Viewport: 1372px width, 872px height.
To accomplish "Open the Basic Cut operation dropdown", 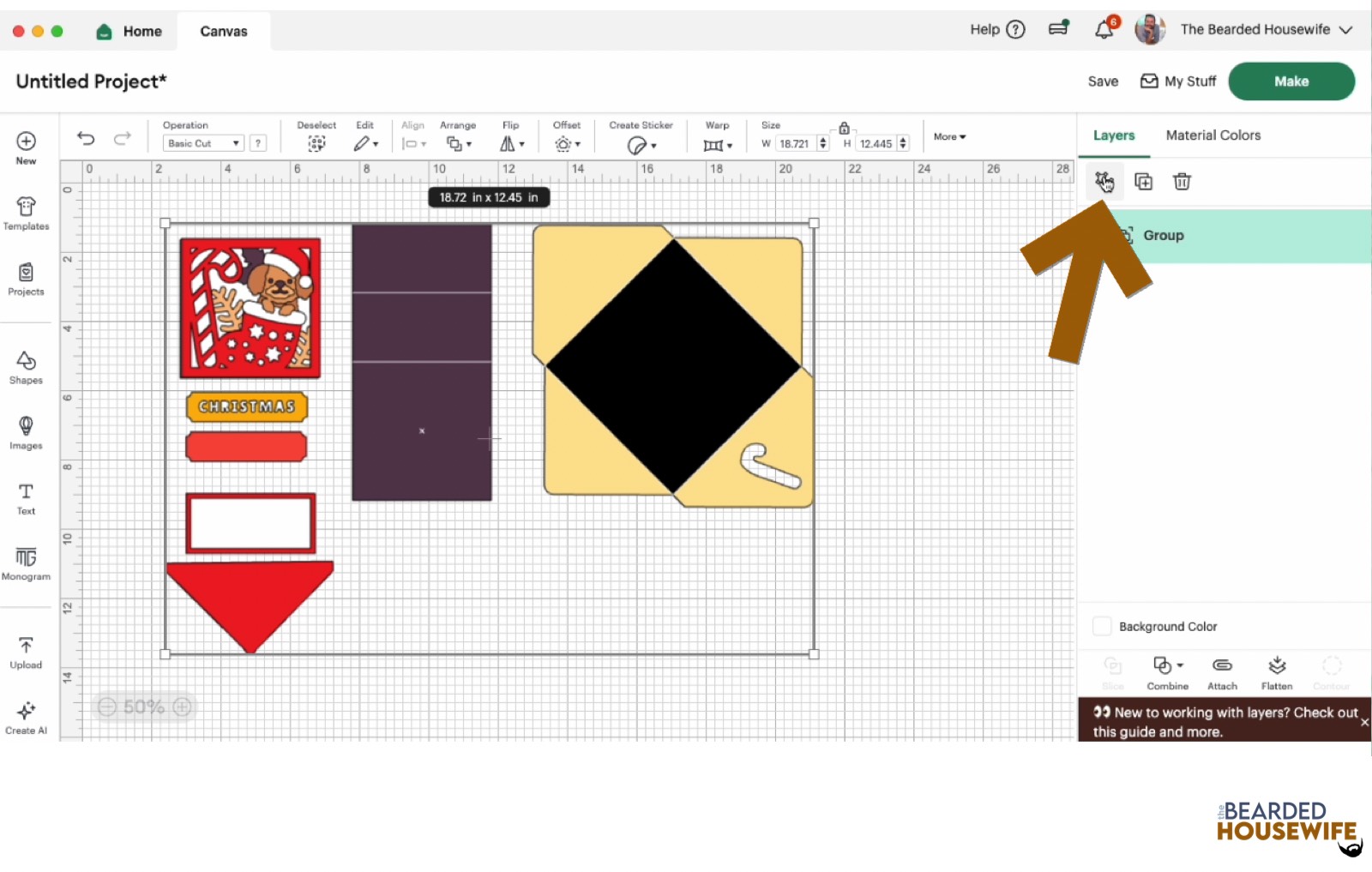I will [x=202, y=142].
